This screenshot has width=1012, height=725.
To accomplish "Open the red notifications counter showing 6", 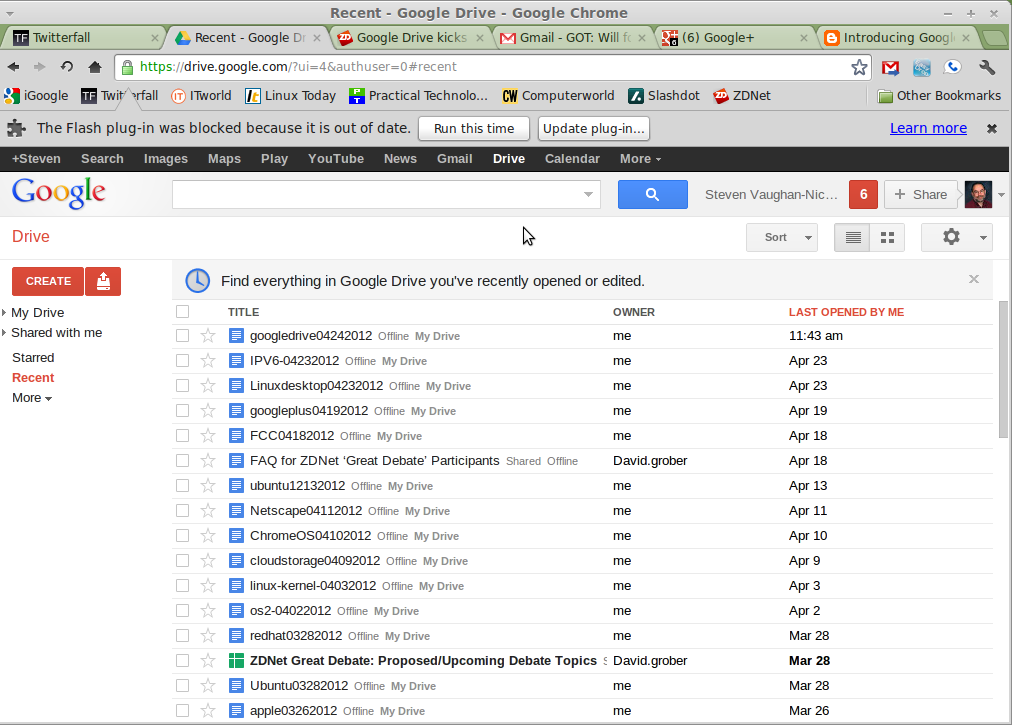I will 862,195.
